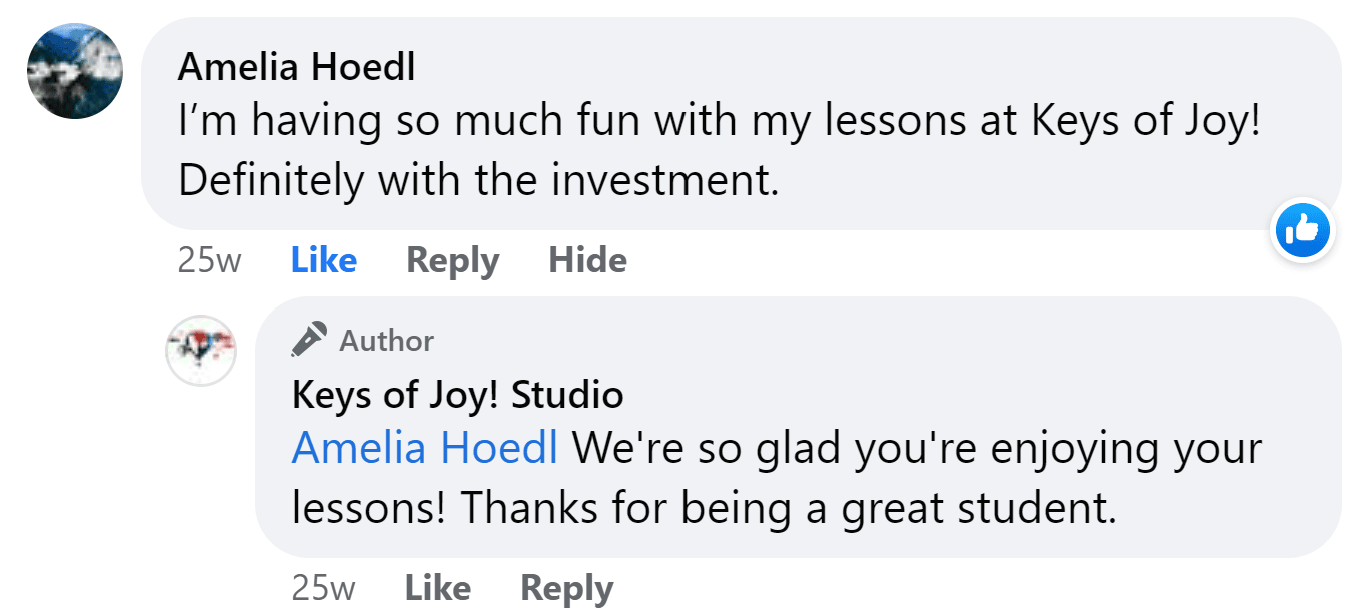This screenshot has height=615, width=1365.
Task: Reply to the Keys of Joy! Studio response
Action: pos(566,588)
